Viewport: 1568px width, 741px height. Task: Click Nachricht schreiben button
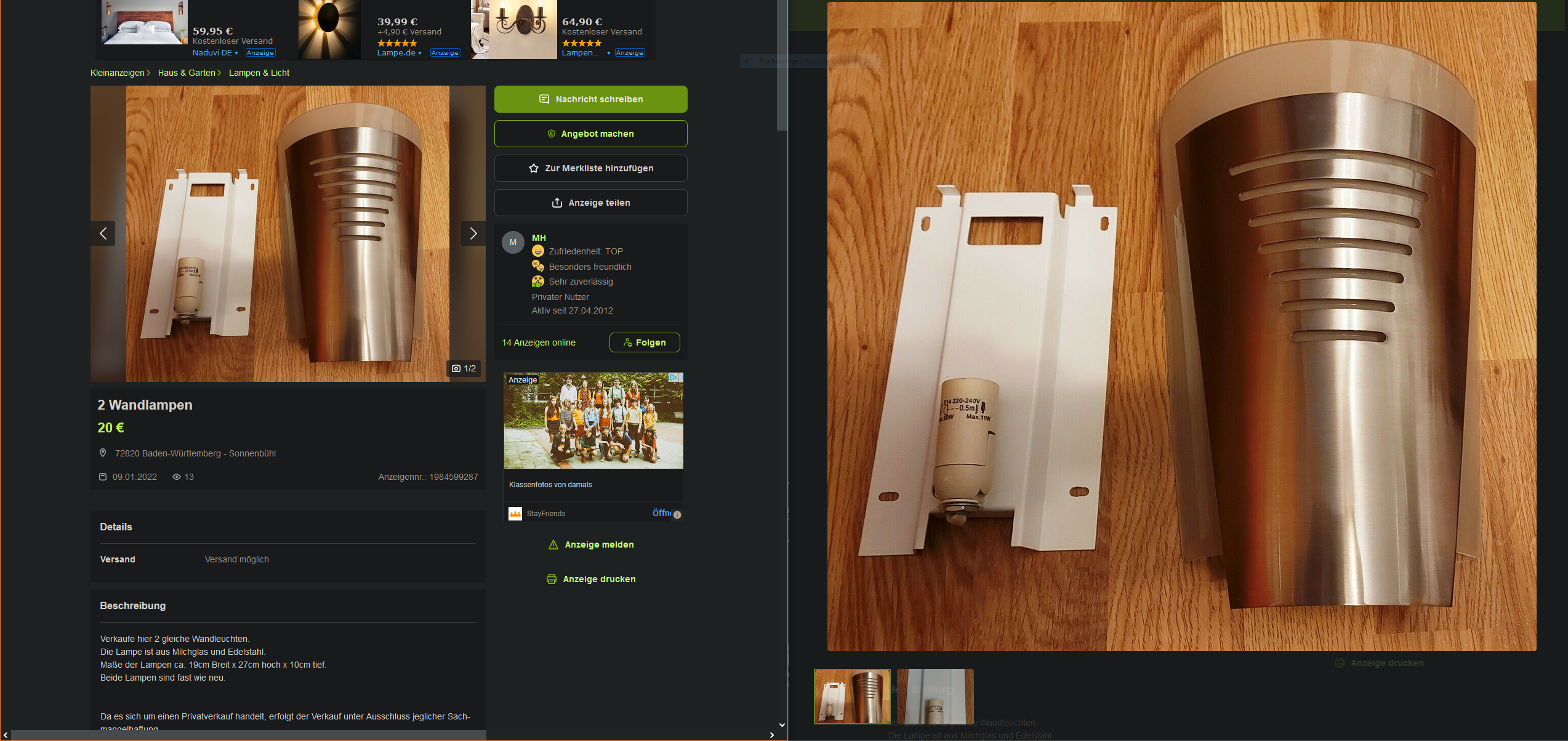[x=590, y=99]
